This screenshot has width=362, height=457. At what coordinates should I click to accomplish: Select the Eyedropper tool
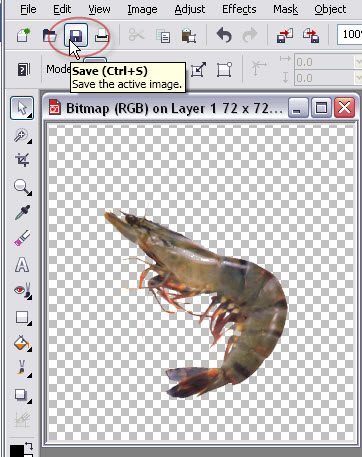[22, 212]
